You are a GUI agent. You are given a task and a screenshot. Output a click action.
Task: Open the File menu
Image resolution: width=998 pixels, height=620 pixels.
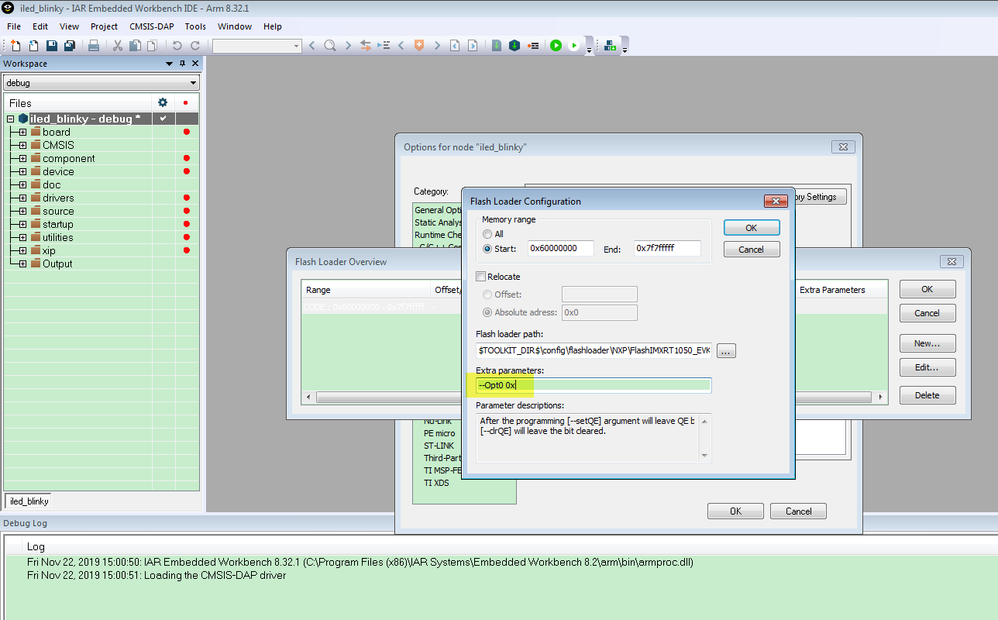click(14, 27)
